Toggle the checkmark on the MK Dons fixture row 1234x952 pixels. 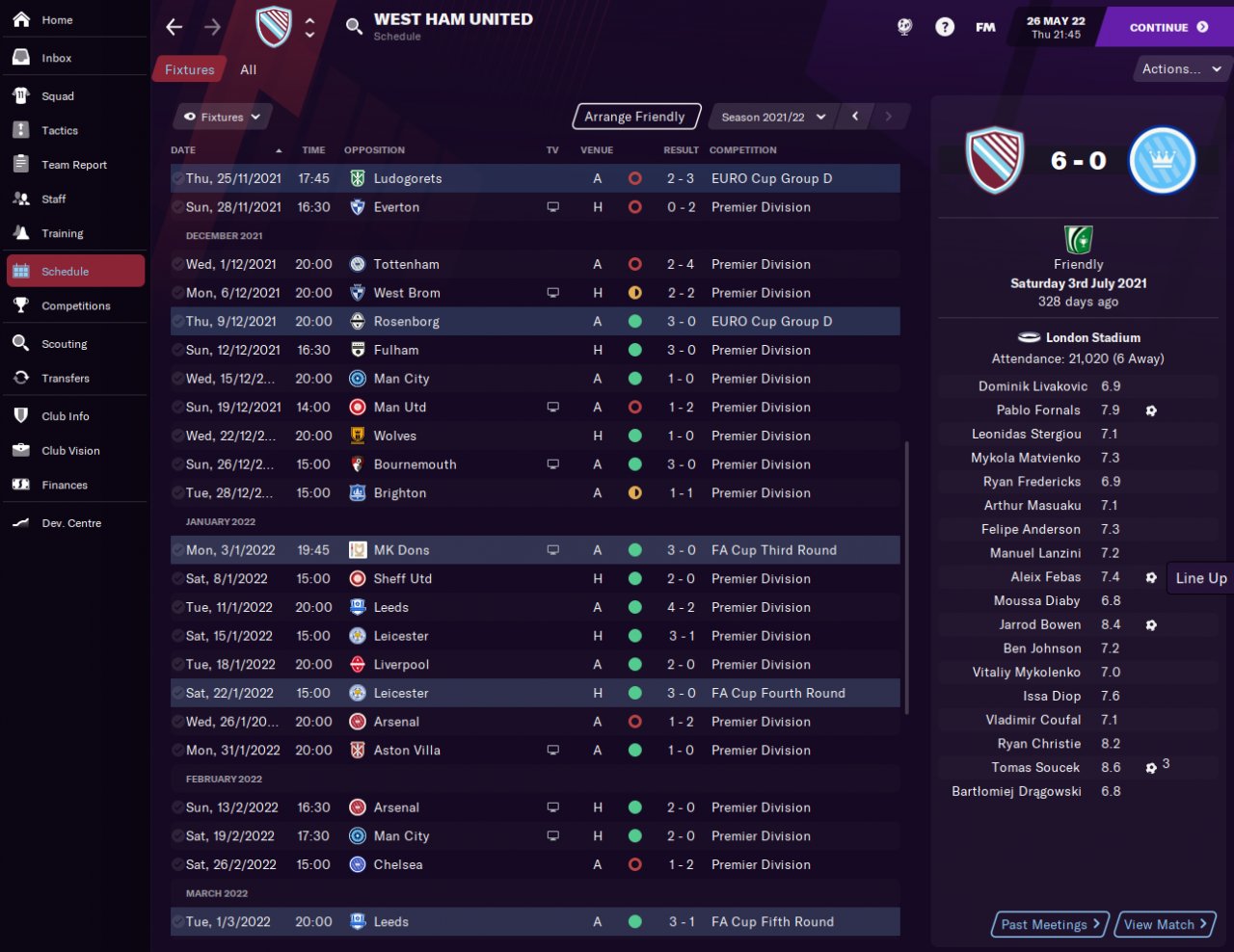tap(177, 550)
